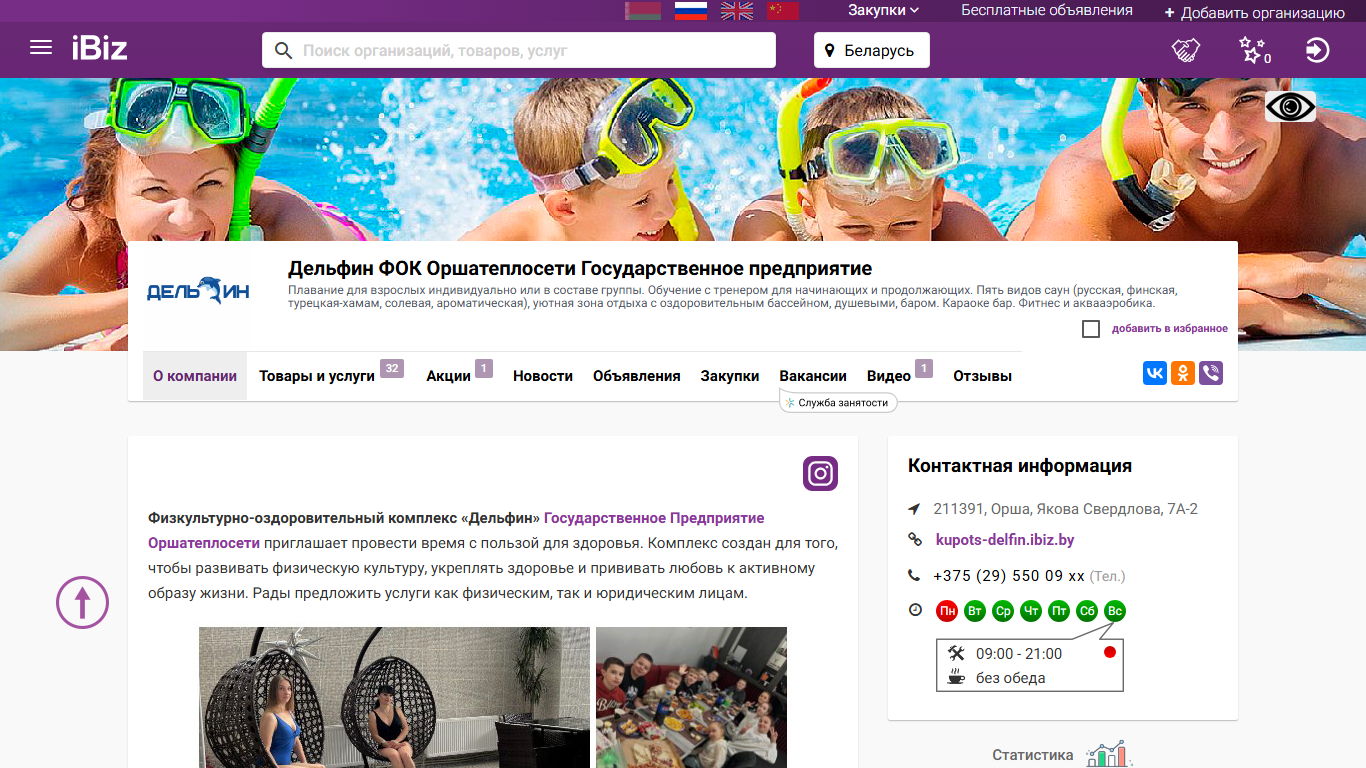Click the Статистика heading
The image size is (1366, 768).
coord(1033,755)
